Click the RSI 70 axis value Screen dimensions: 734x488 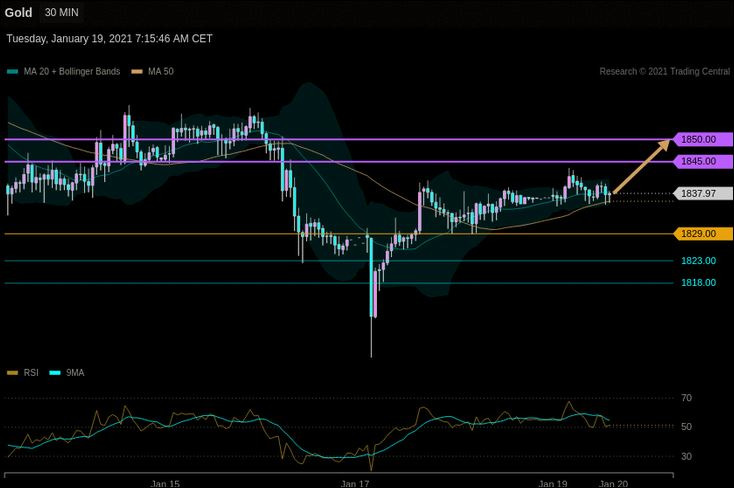(x=686, y=398)
